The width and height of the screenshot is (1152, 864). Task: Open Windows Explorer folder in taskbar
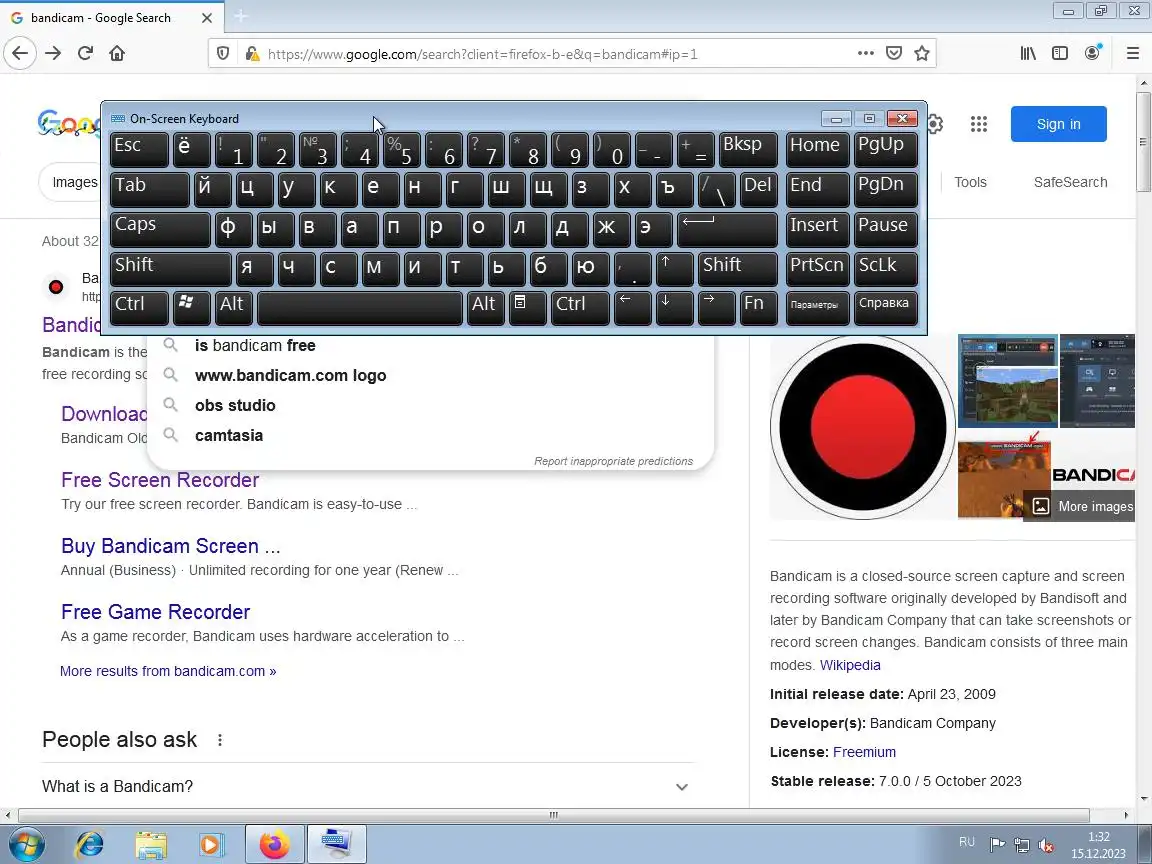coord(151,844)
